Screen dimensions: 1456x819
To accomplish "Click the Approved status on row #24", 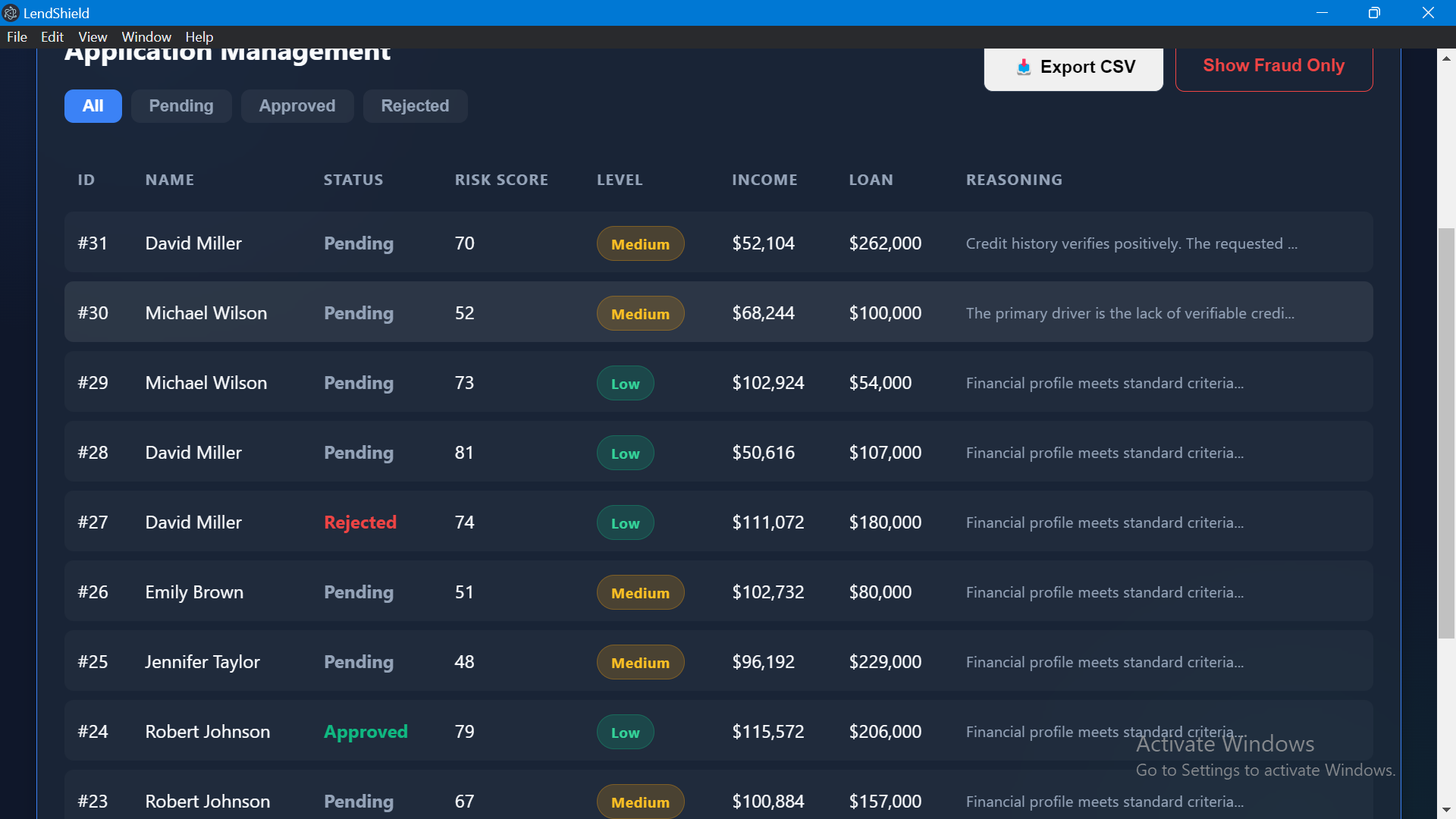I will coord(366,732).
